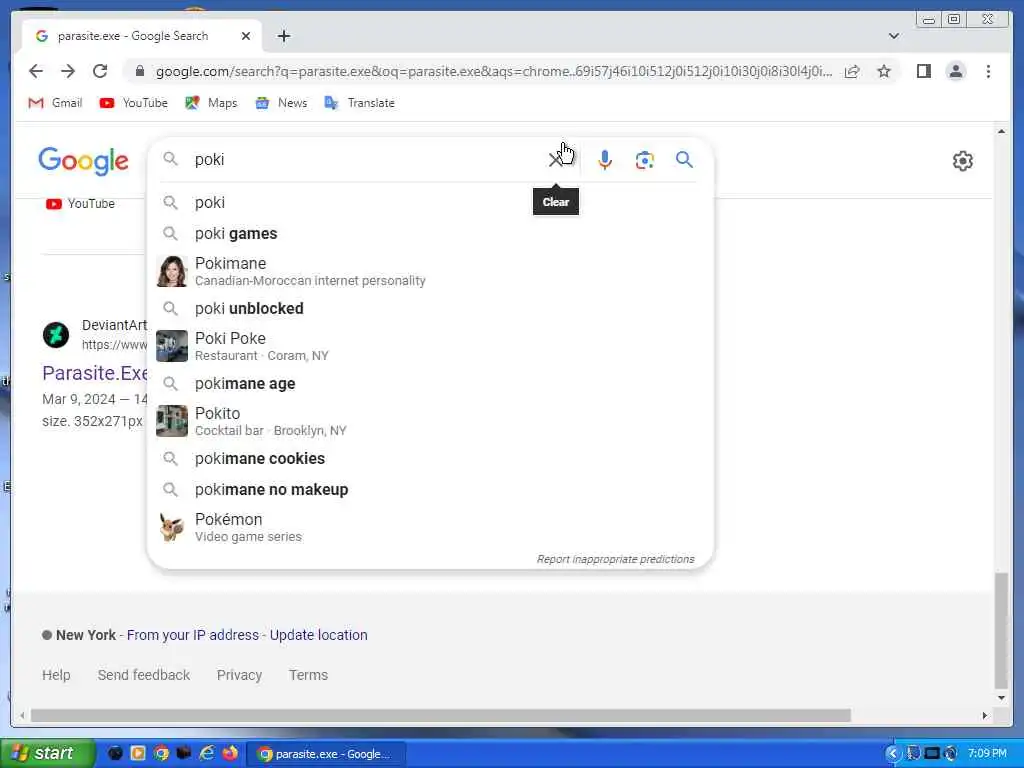Select the Pokito cocktail bar suggestion
Viewport: 1024px width, 768px height.
431,421
